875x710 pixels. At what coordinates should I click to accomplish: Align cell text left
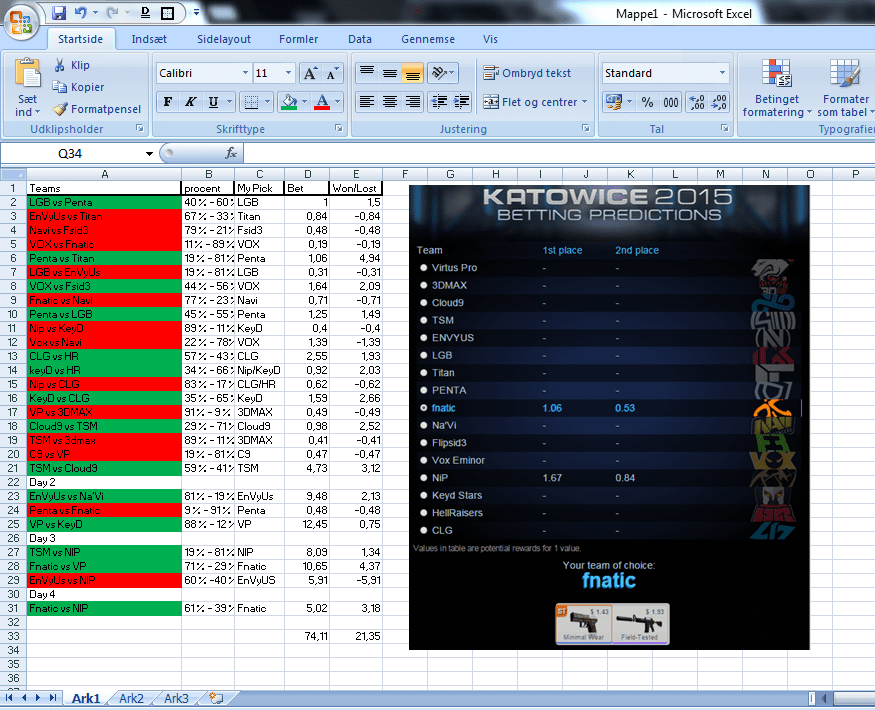(367, 102)
